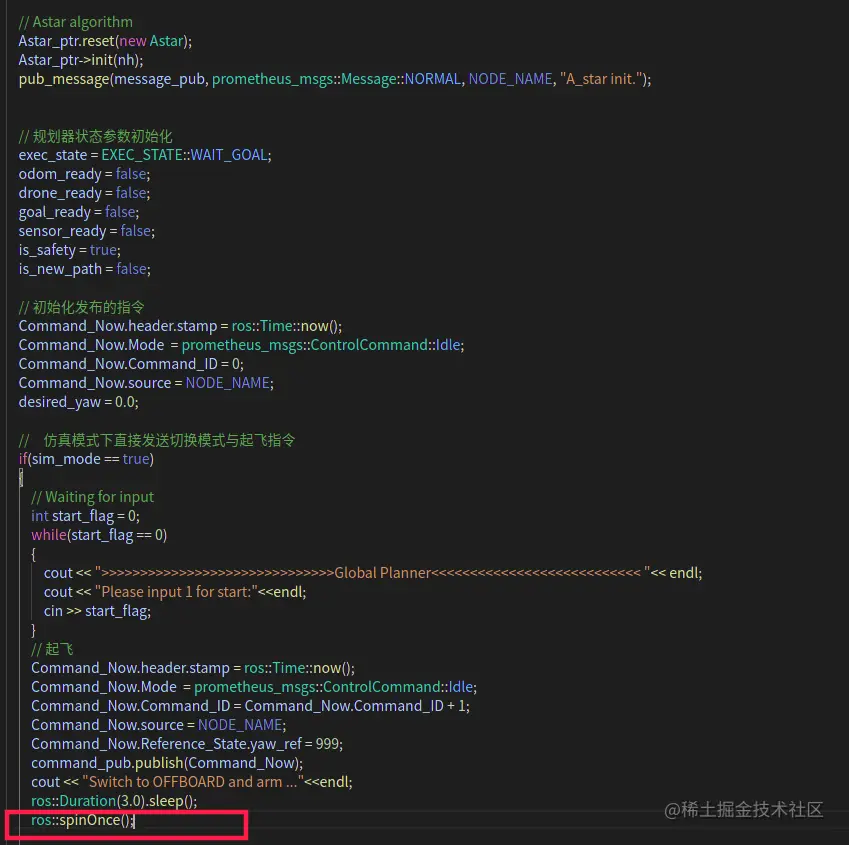The width and height of the screenshot is (849, 845).
Task: Click the 'if(sim_mode == true)' statement
Action: (86, 459)
